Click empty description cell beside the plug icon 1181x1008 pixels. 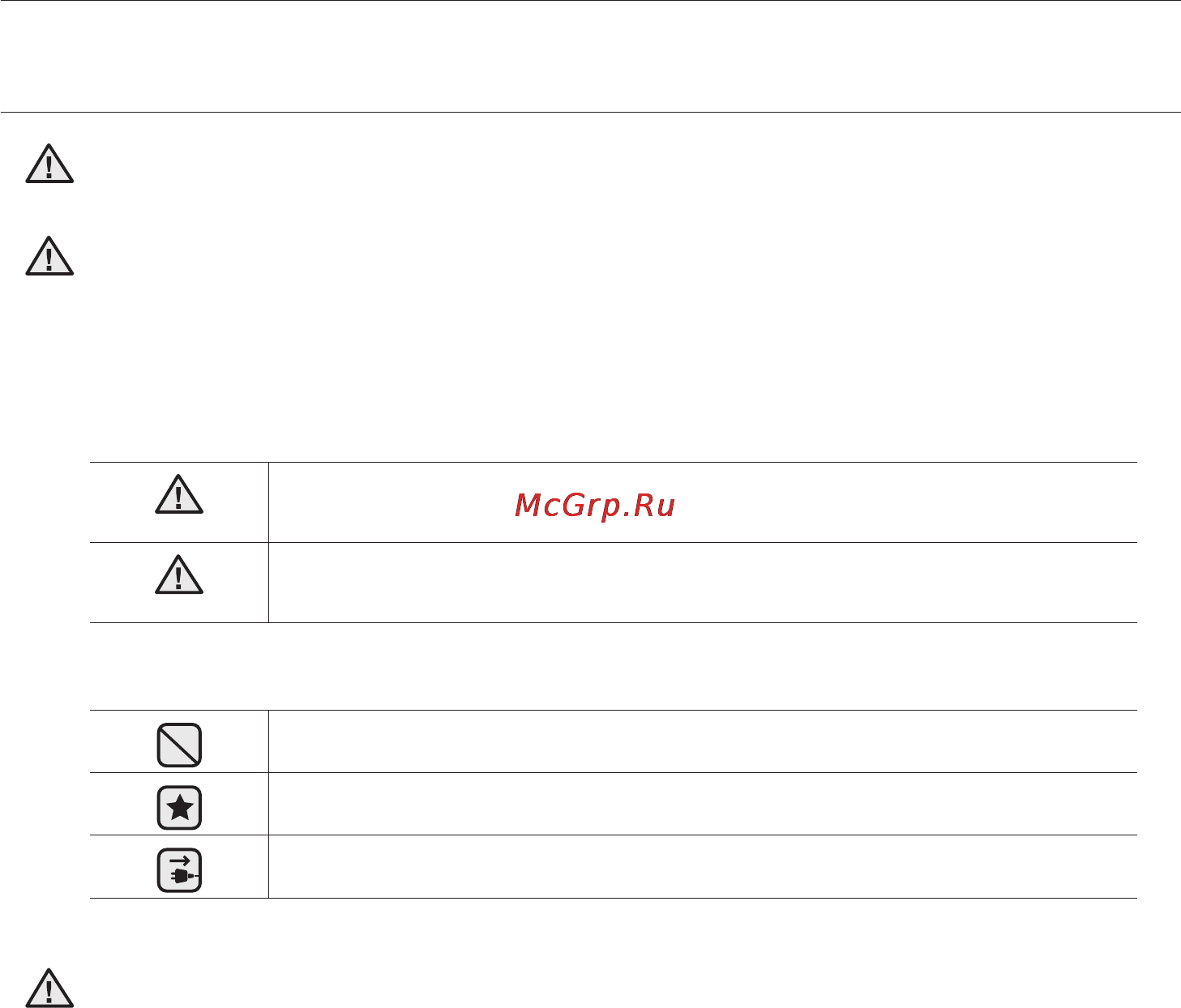(x=703, y=867)
